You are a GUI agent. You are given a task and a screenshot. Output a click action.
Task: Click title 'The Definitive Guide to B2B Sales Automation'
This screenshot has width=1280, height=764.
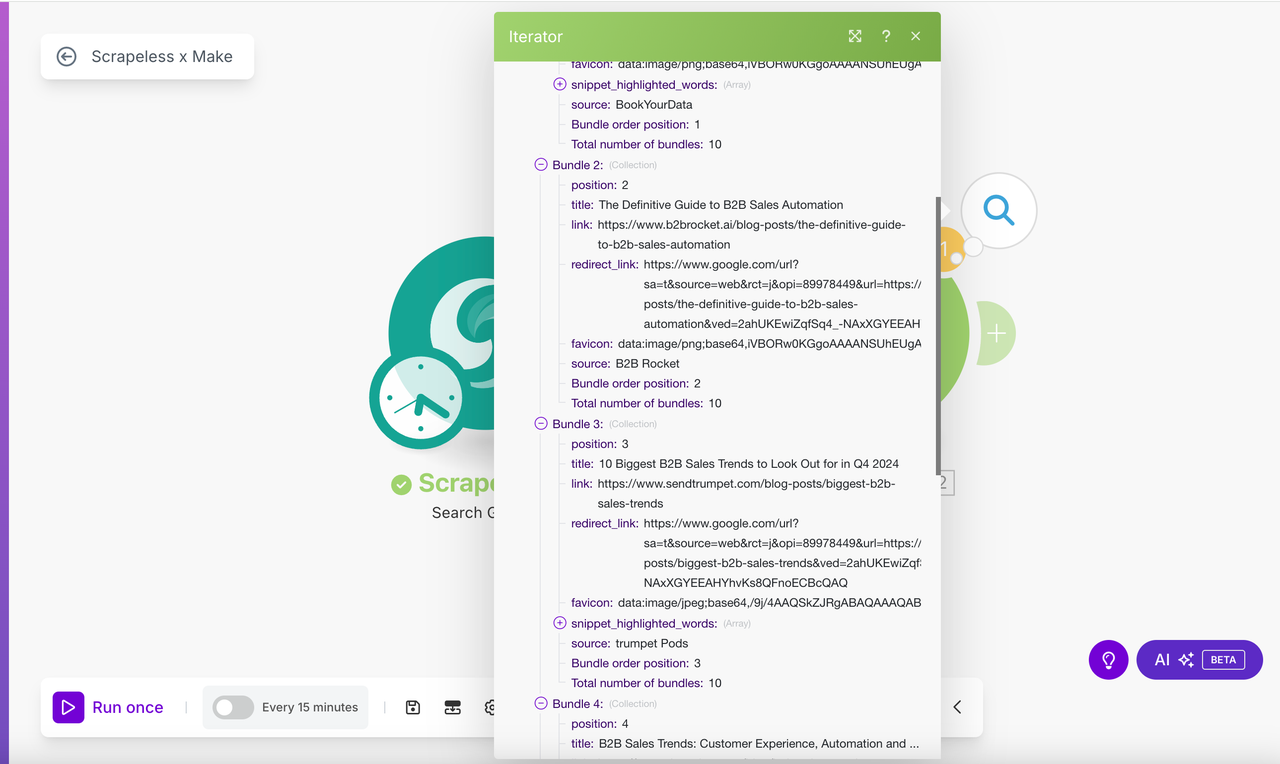(x=721, y=205)
